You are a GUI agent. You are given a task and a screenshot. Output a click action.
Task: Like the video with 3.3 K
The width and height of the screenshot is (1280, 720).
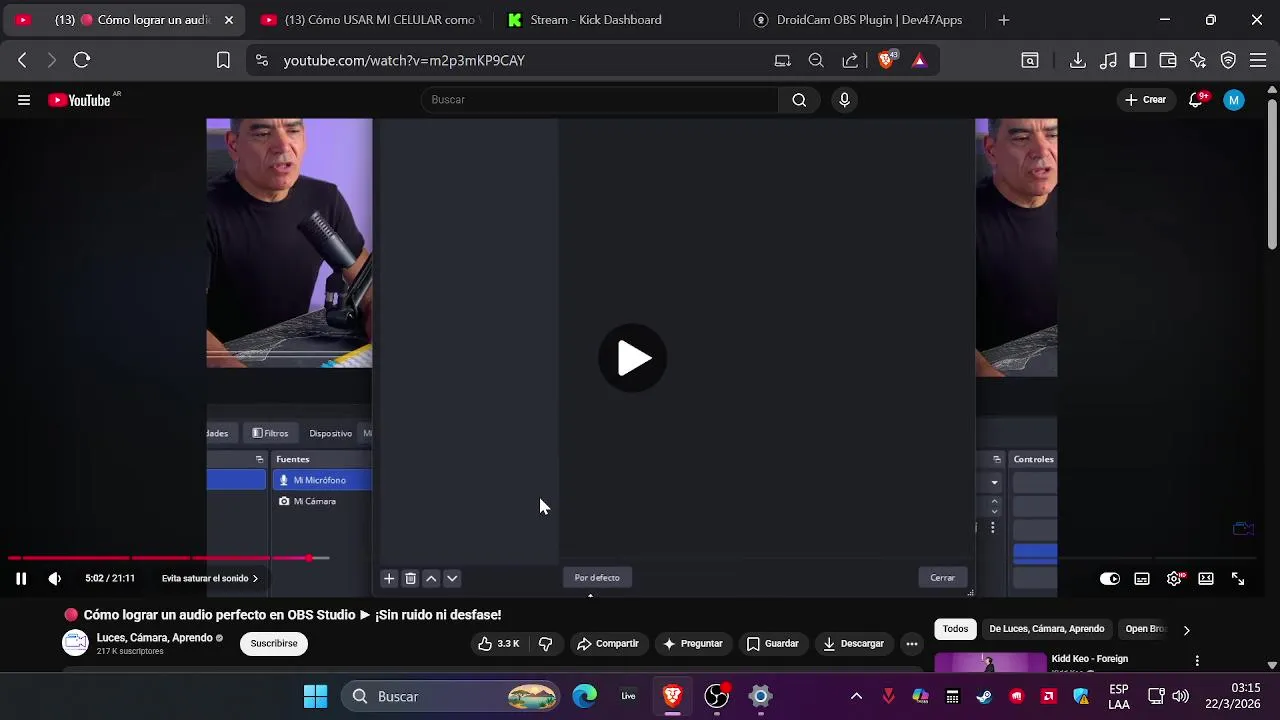(x=498, y=644)
